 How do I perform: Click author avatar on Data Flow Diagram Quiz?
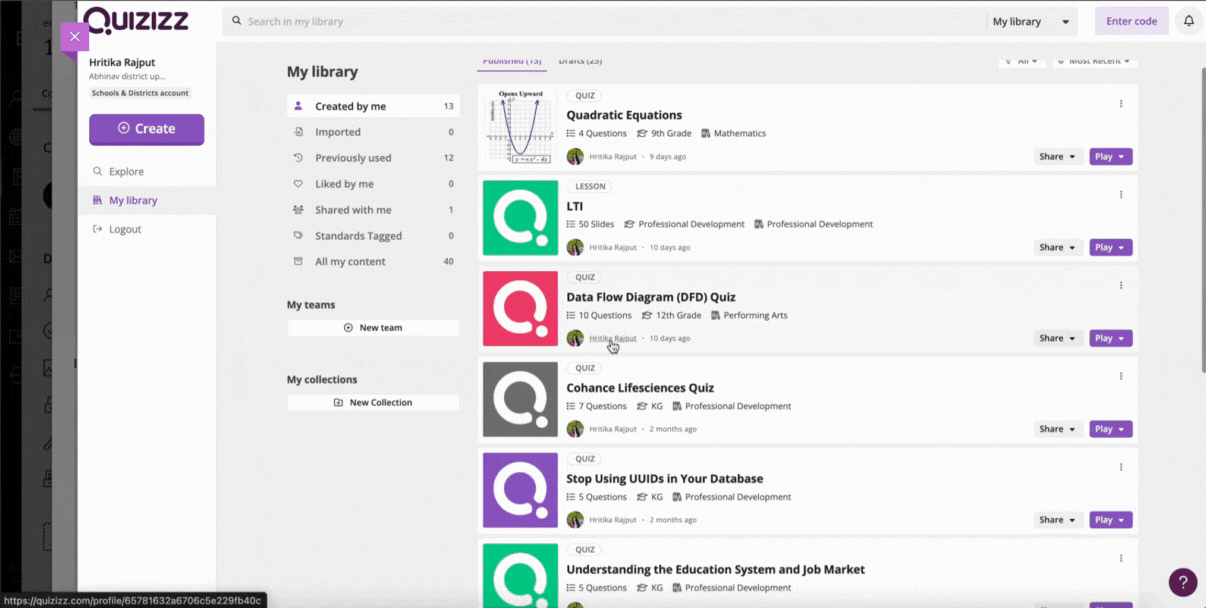click(x=575, y=338)
